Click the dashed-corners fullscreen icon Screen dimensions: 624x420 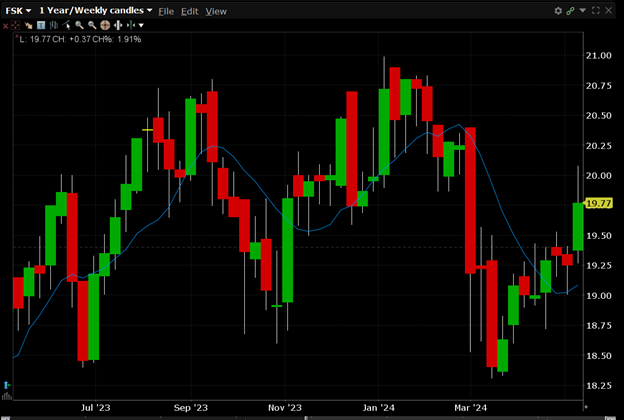click(x=596, y=10)
